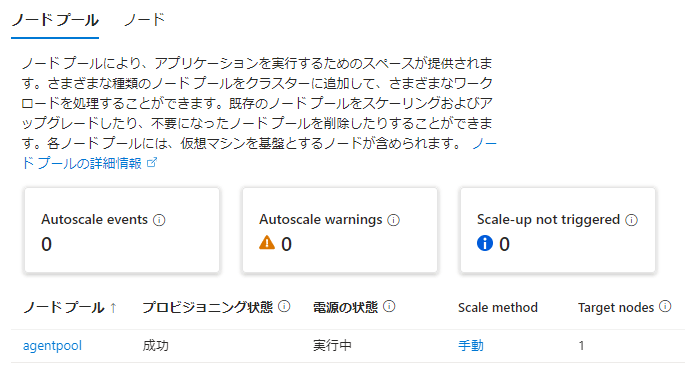685x372 pixels.
Task: Click info icon next to Scale-up not triggered
Action: [631, 220]
